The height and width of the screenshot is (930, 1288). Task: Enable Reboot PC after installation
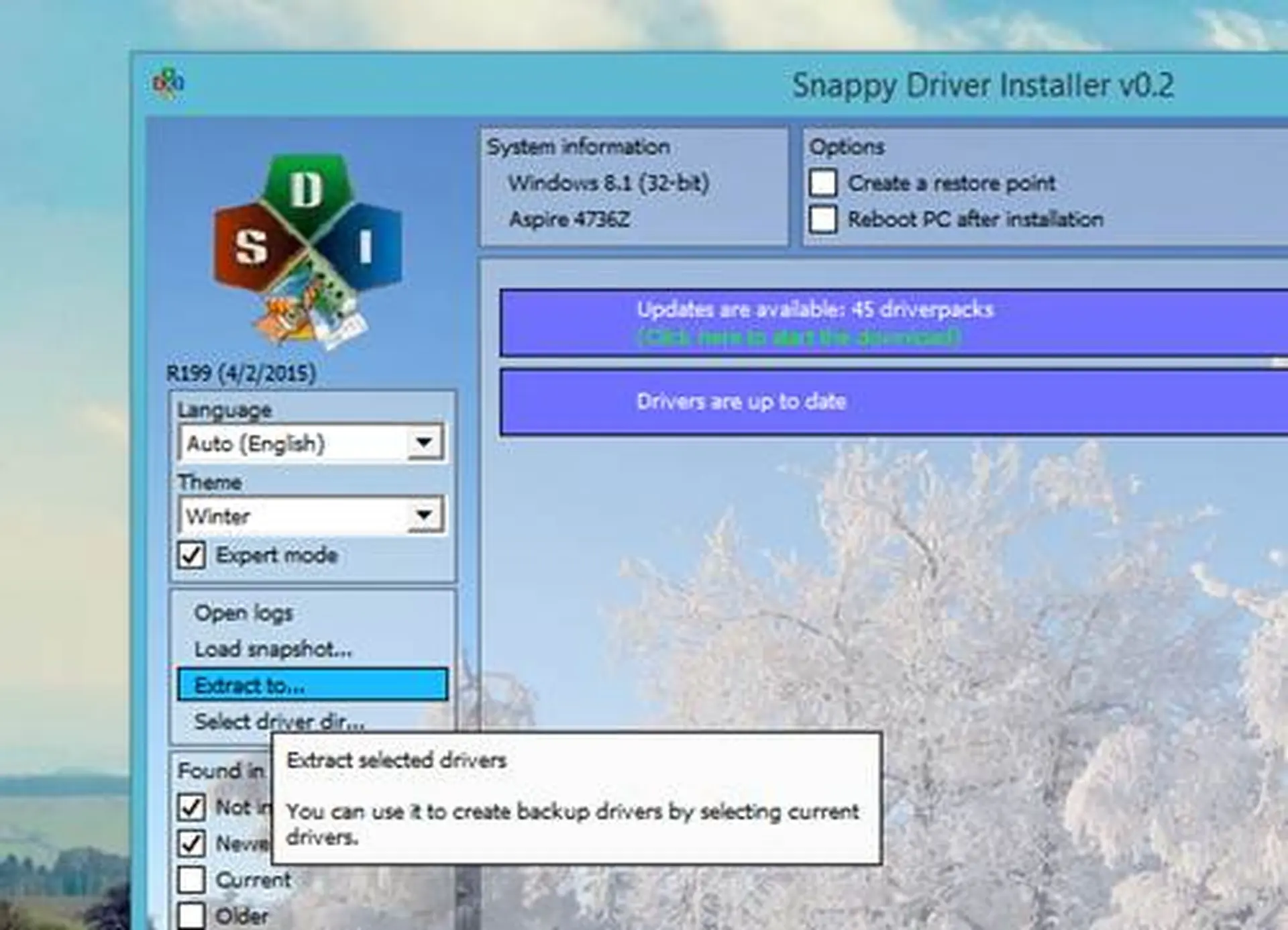coord(824,218)
